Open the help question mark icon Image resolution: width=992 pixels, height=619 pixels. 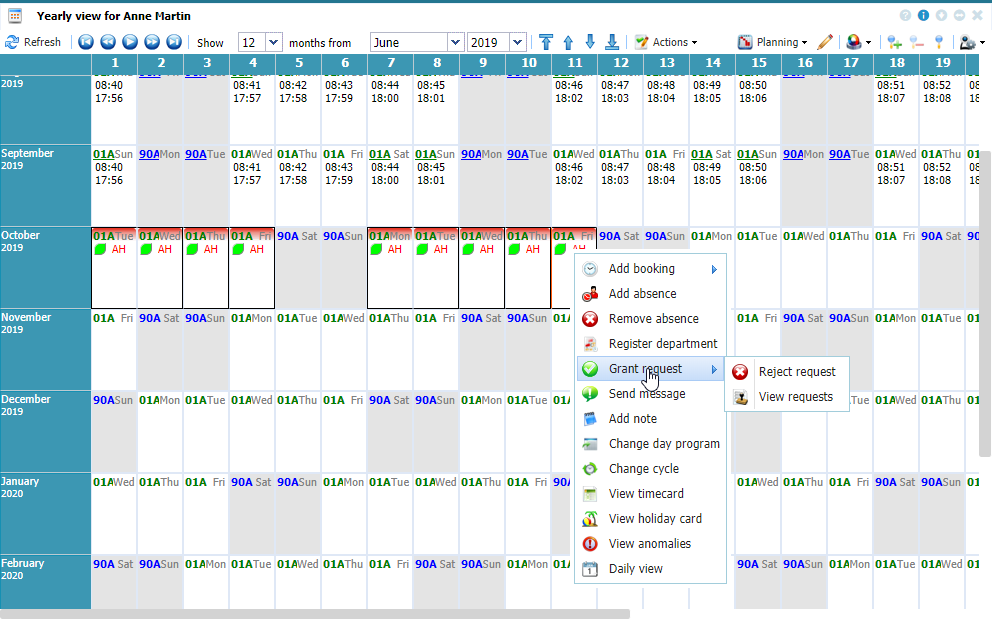coord(905,16)
